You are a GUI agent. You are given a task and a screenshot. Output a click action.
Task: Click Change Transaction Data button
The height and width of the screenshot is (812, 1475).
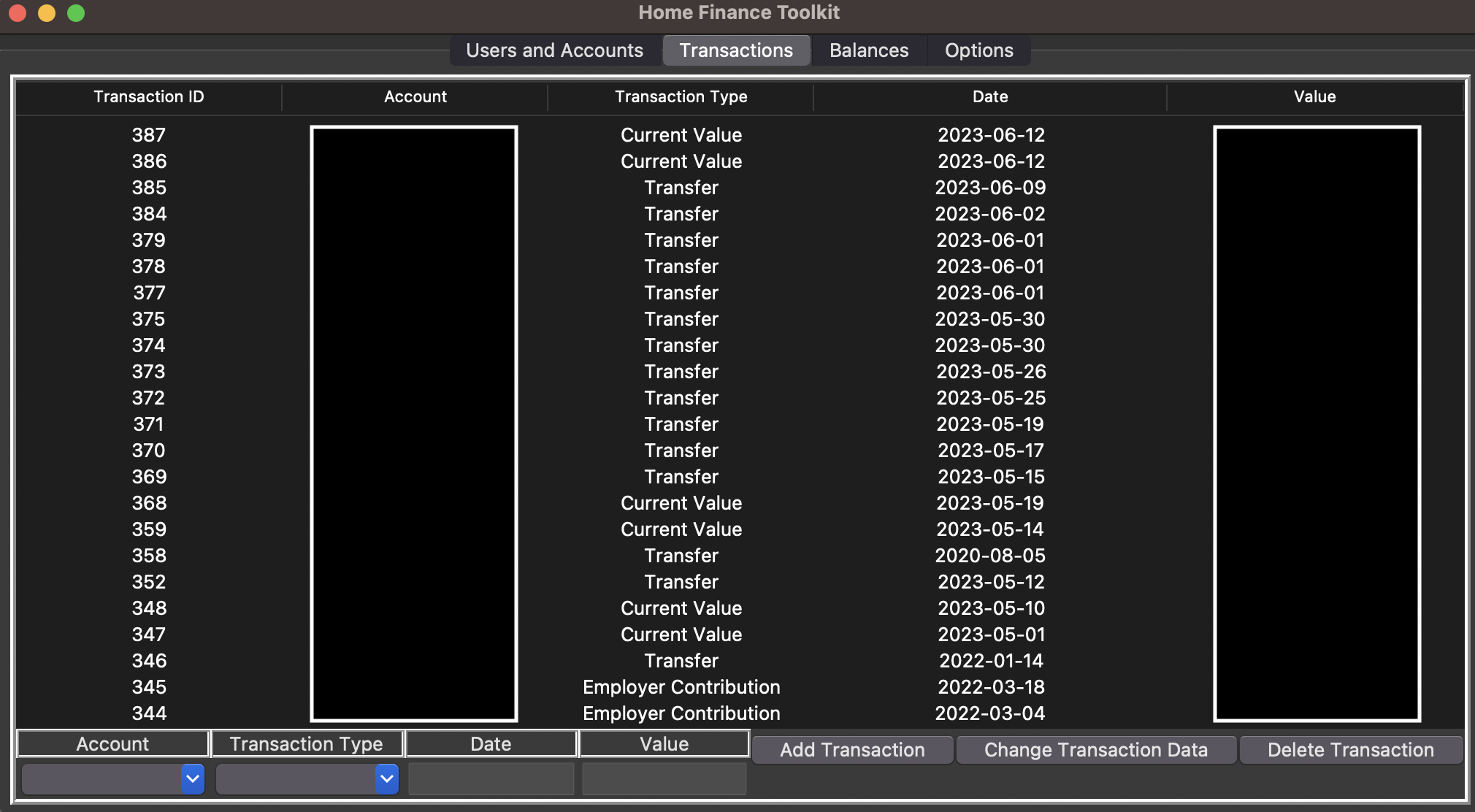point(1096,750)
